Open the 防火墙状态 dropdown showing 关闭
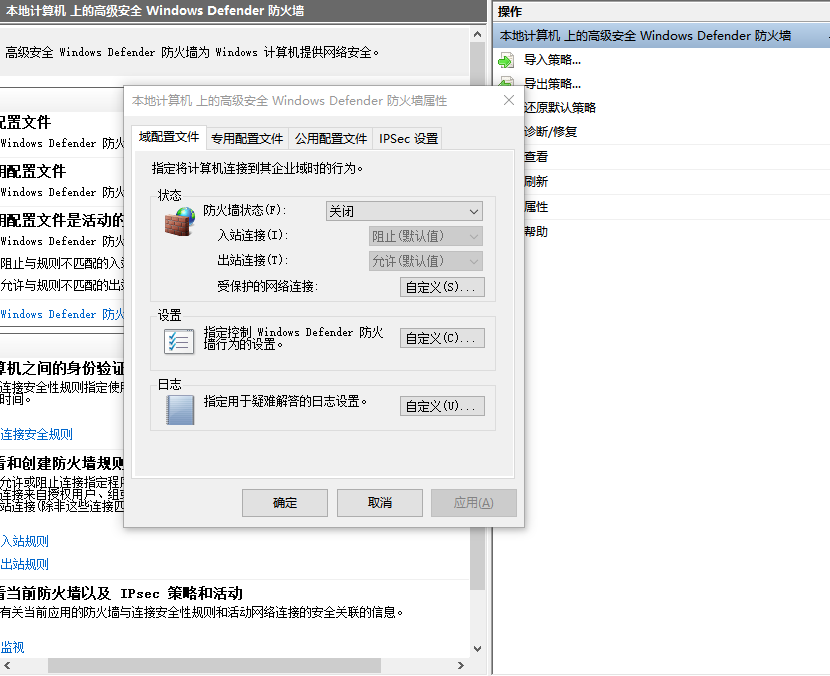The image size is (830, 676). coord(404,211)
